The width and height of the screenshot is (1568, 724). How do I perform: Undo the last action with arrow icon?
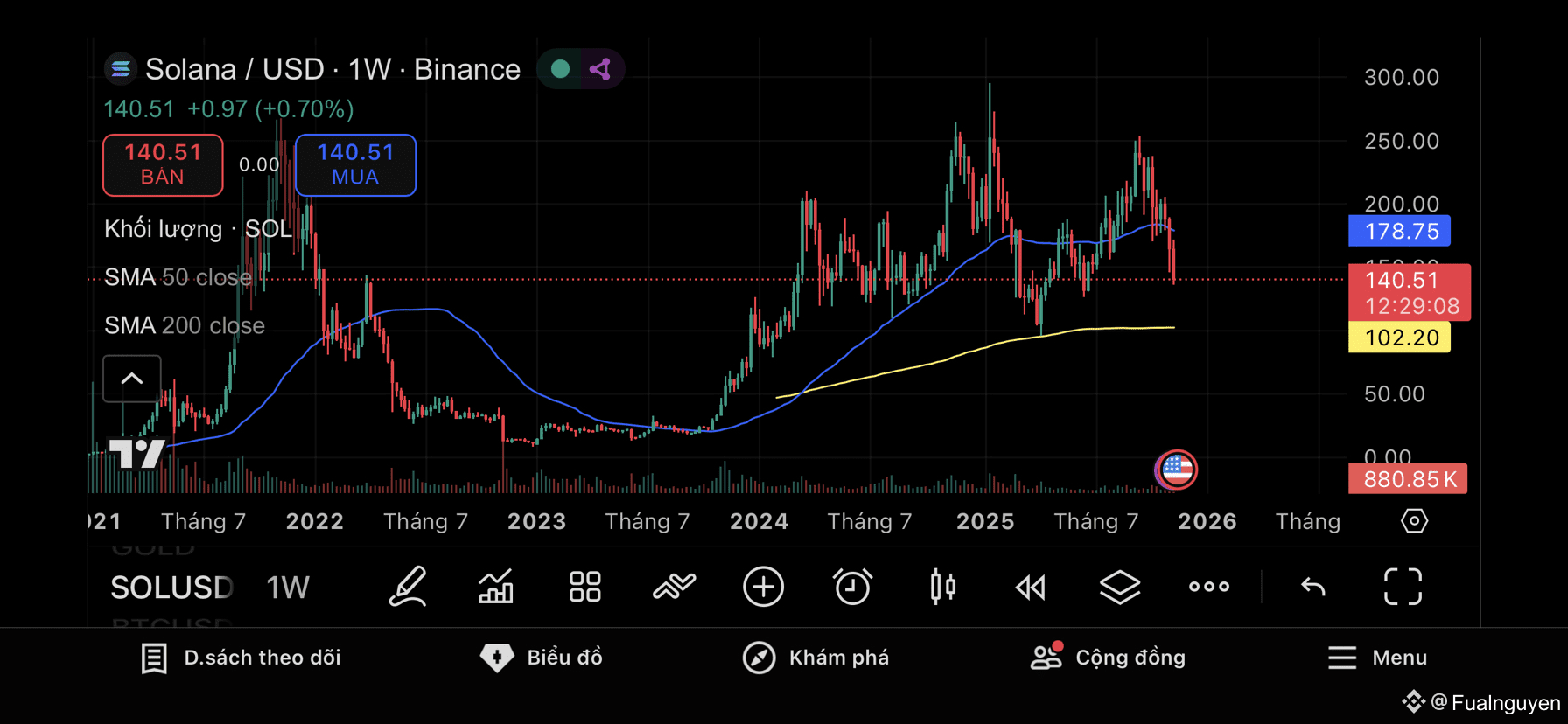coord(1313,587)
